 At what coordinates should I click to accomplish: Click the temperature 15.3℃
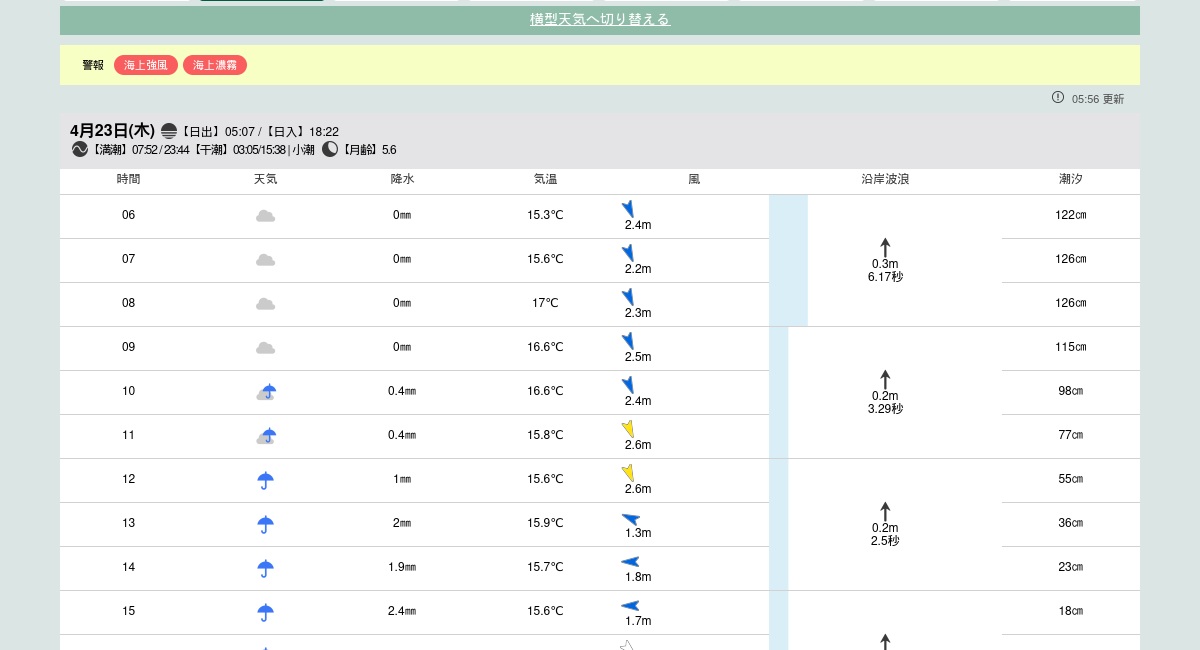tap(545, 215)
